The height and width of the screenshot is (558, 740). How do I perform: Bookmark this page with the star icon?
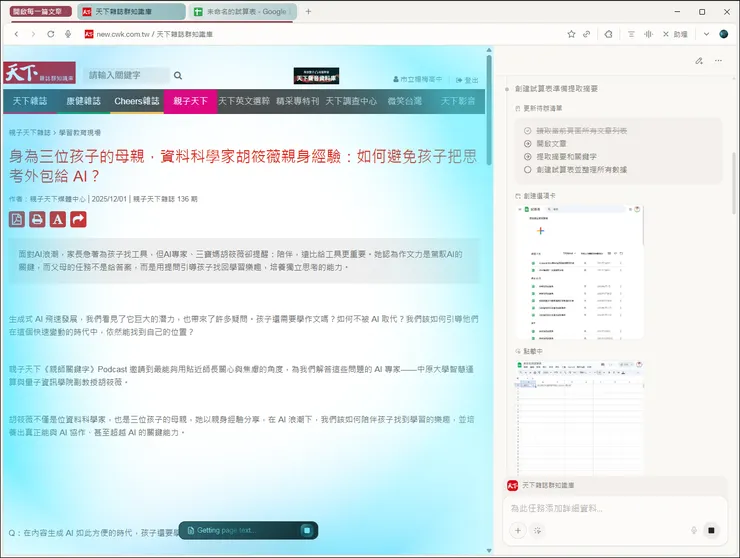click(x=571, y=34)
